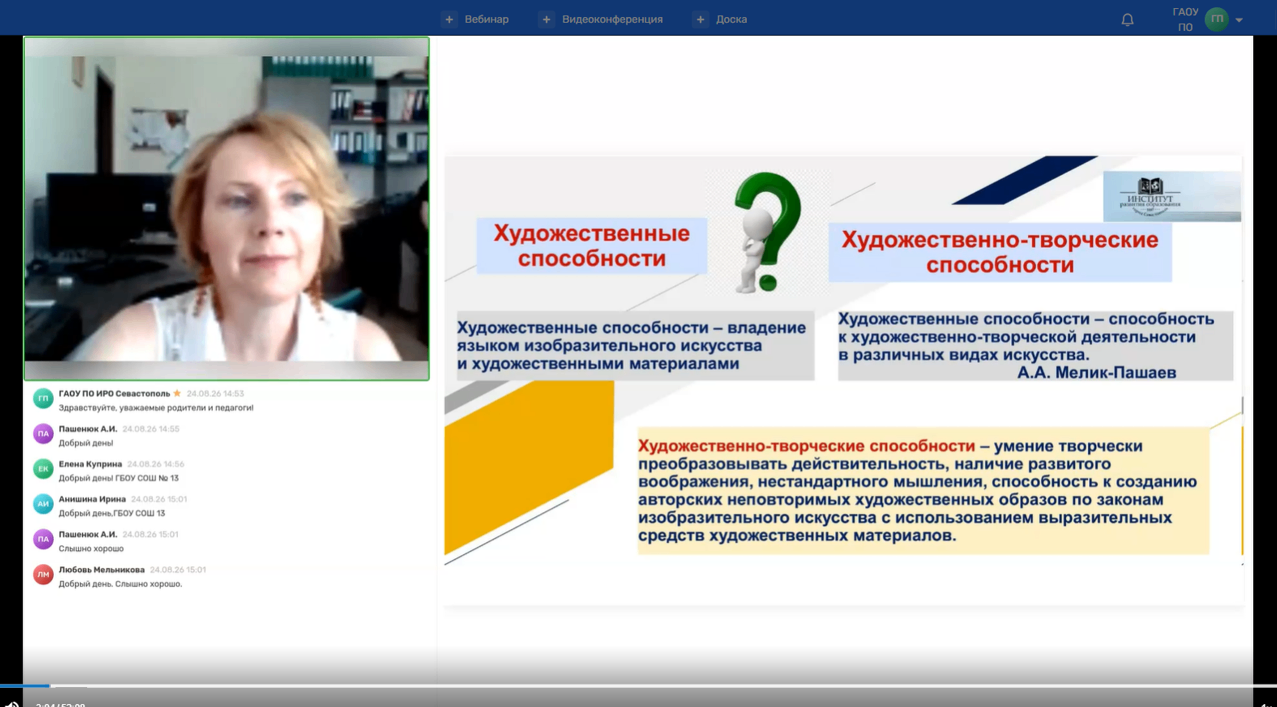
Task: Open the Вебинар menu item
Action: click(x=486, y=19)
